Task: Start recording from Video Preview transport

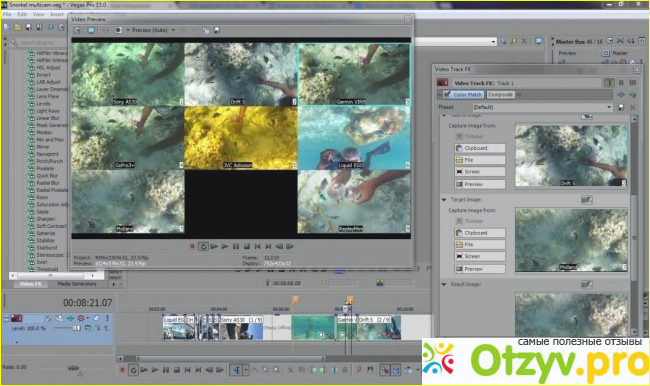Action: click(x=192, y=246)
